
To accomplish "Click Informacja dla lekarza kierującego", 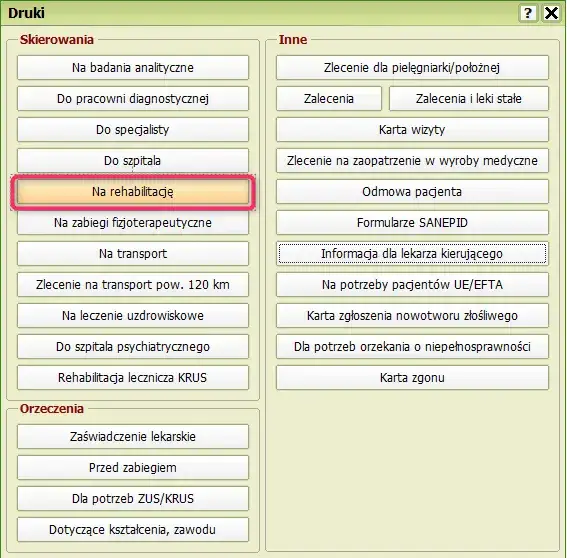I will coord(413,254).
